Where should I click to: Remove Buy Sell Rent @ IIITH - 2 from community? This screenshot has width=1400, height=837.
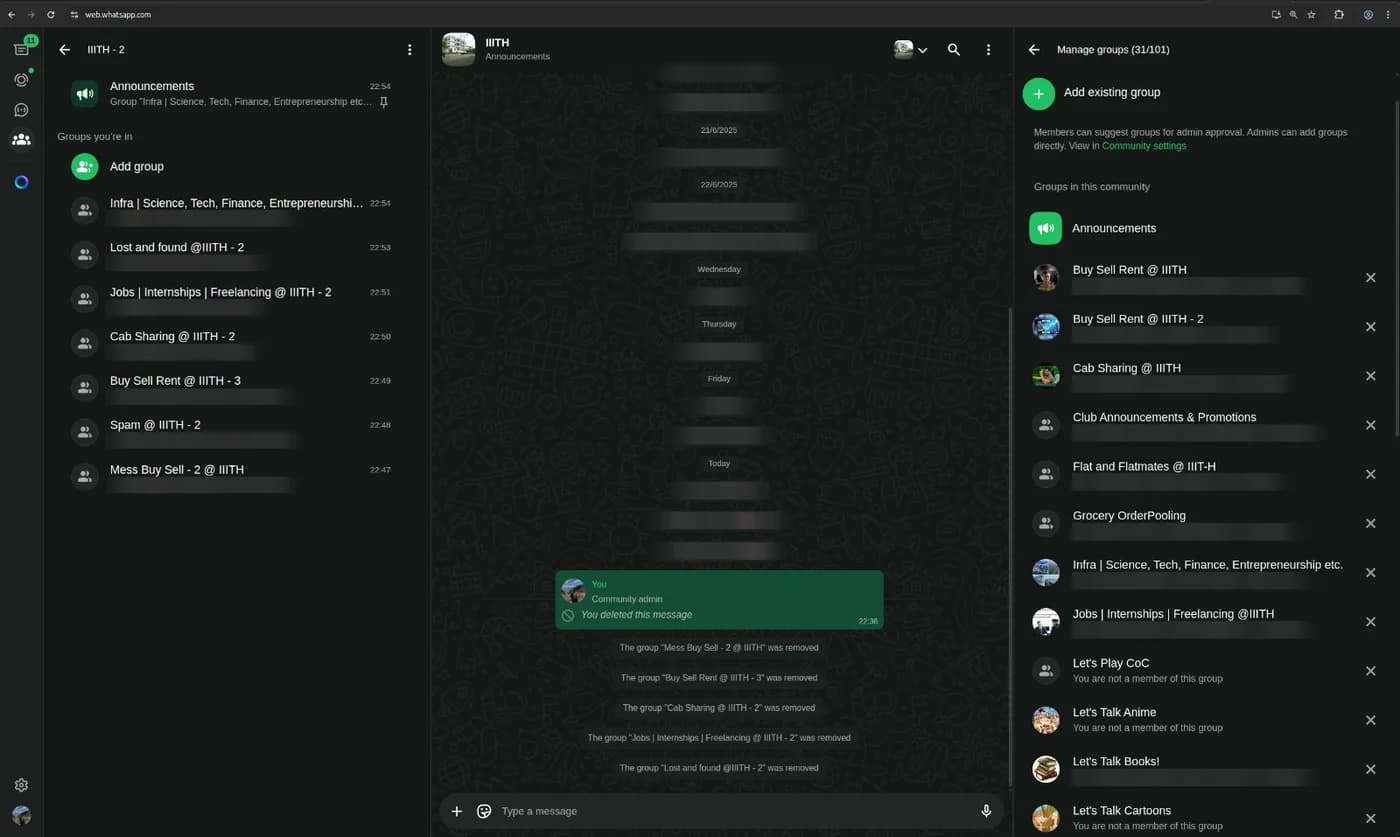coord(1371,326)
